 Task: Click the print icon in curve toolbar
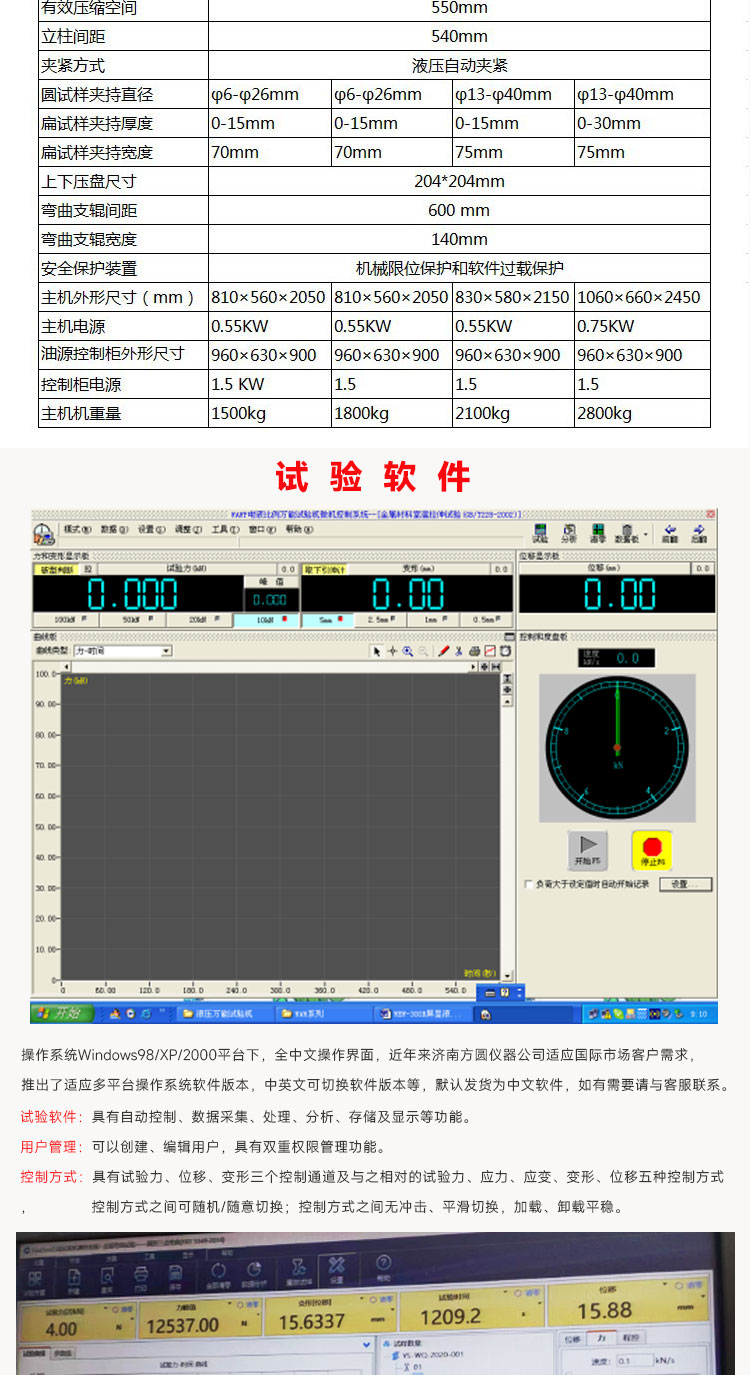click(474, 651)
